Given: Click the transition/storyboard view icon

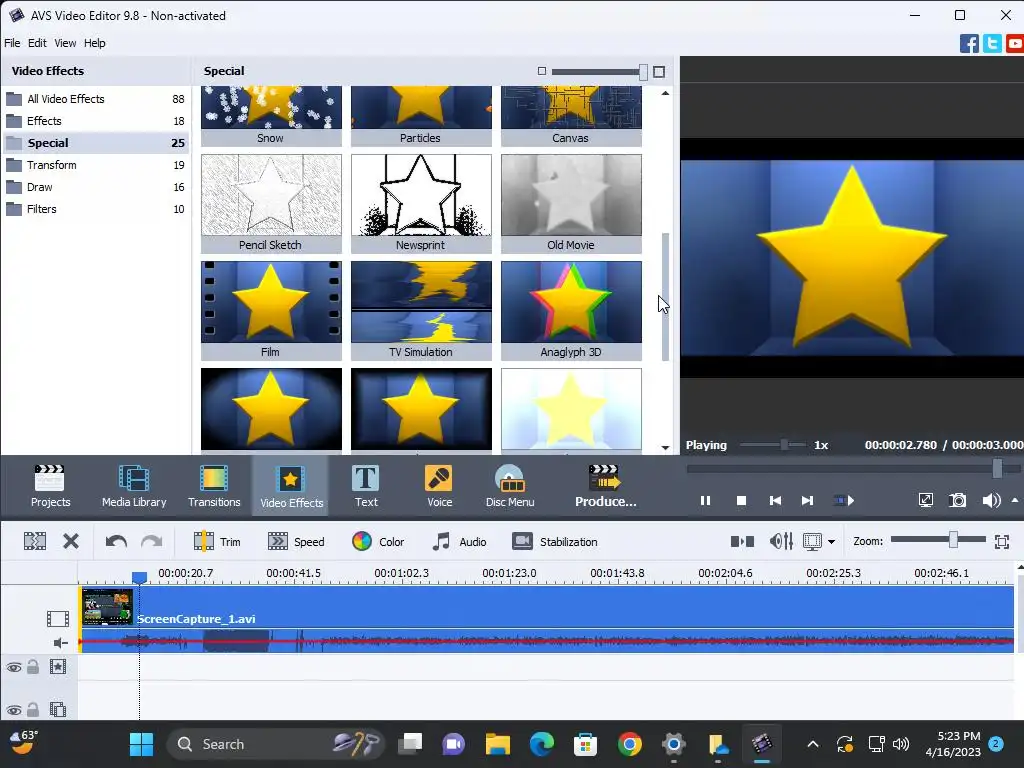Looking at the screenshot, I should click(x=742, y=541).
